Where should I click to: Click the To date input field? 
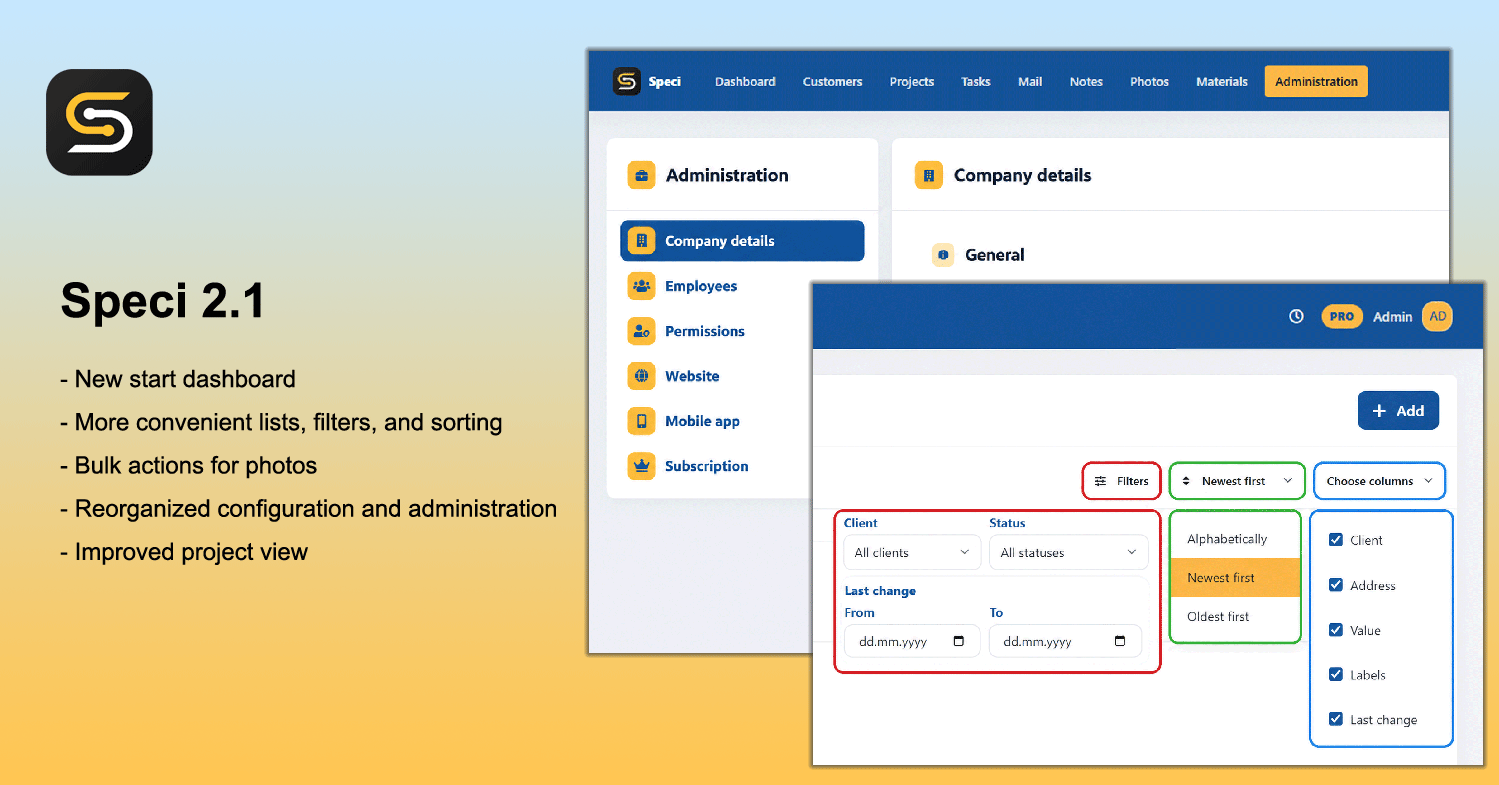point(1065,642)
